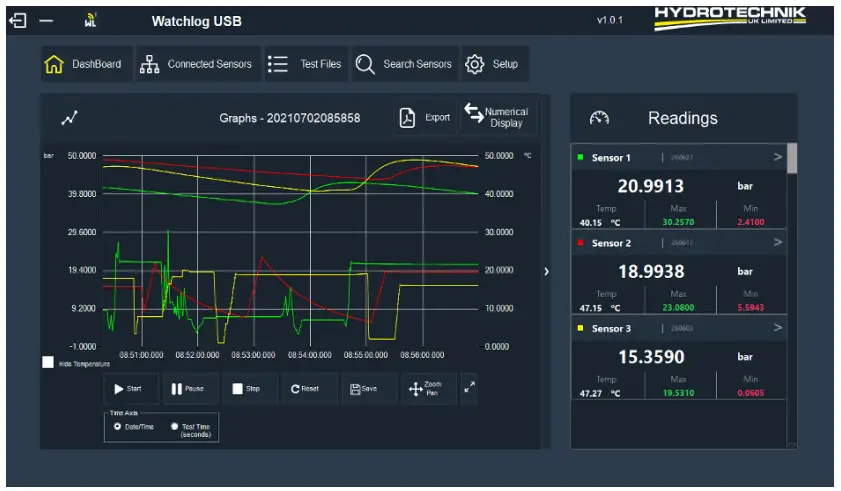Click the Watchlog WL app logo icon
Image resolution: width=841 pixels, height=491 pixels.
click(x=91, y=20)
